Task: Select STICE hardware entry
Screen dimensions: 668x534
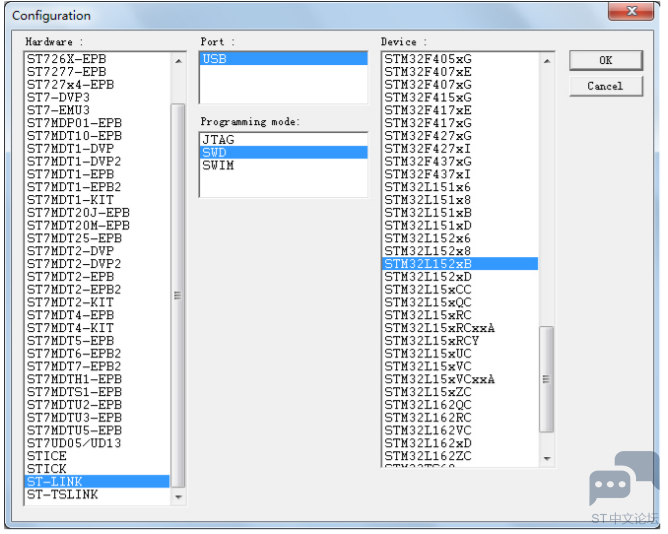Action: [97, 456]
